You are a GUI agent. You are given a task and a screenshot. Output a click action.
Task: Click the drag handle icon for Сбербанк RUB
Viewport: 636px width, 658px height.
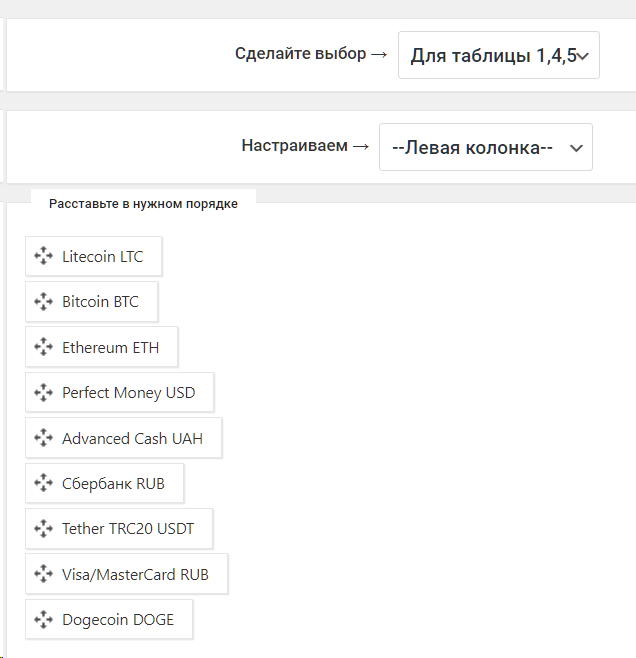pos(43,484)
